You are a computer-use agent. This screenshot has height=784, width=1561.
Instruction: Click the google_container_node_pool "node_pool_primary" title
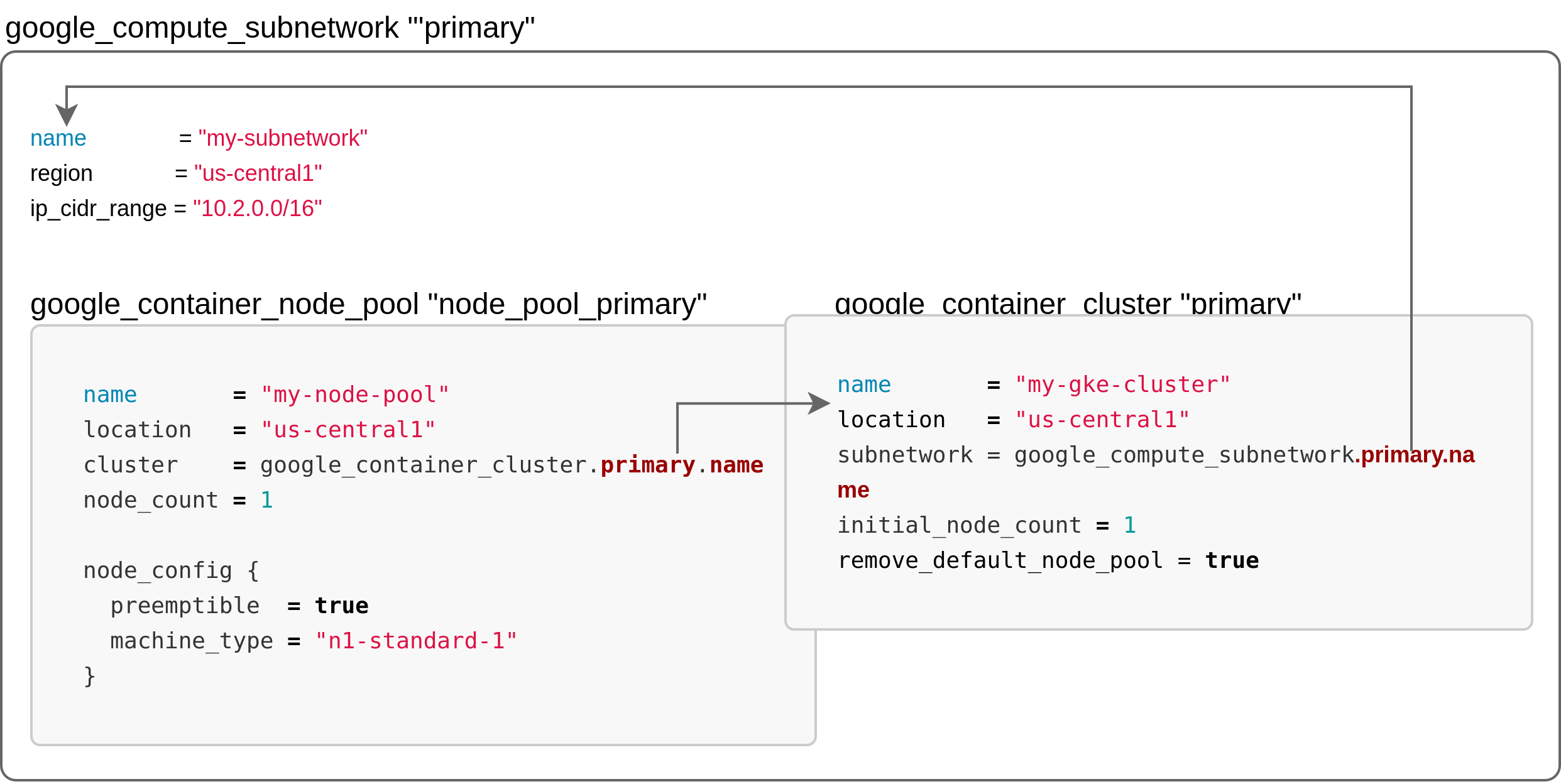[369, 305]
